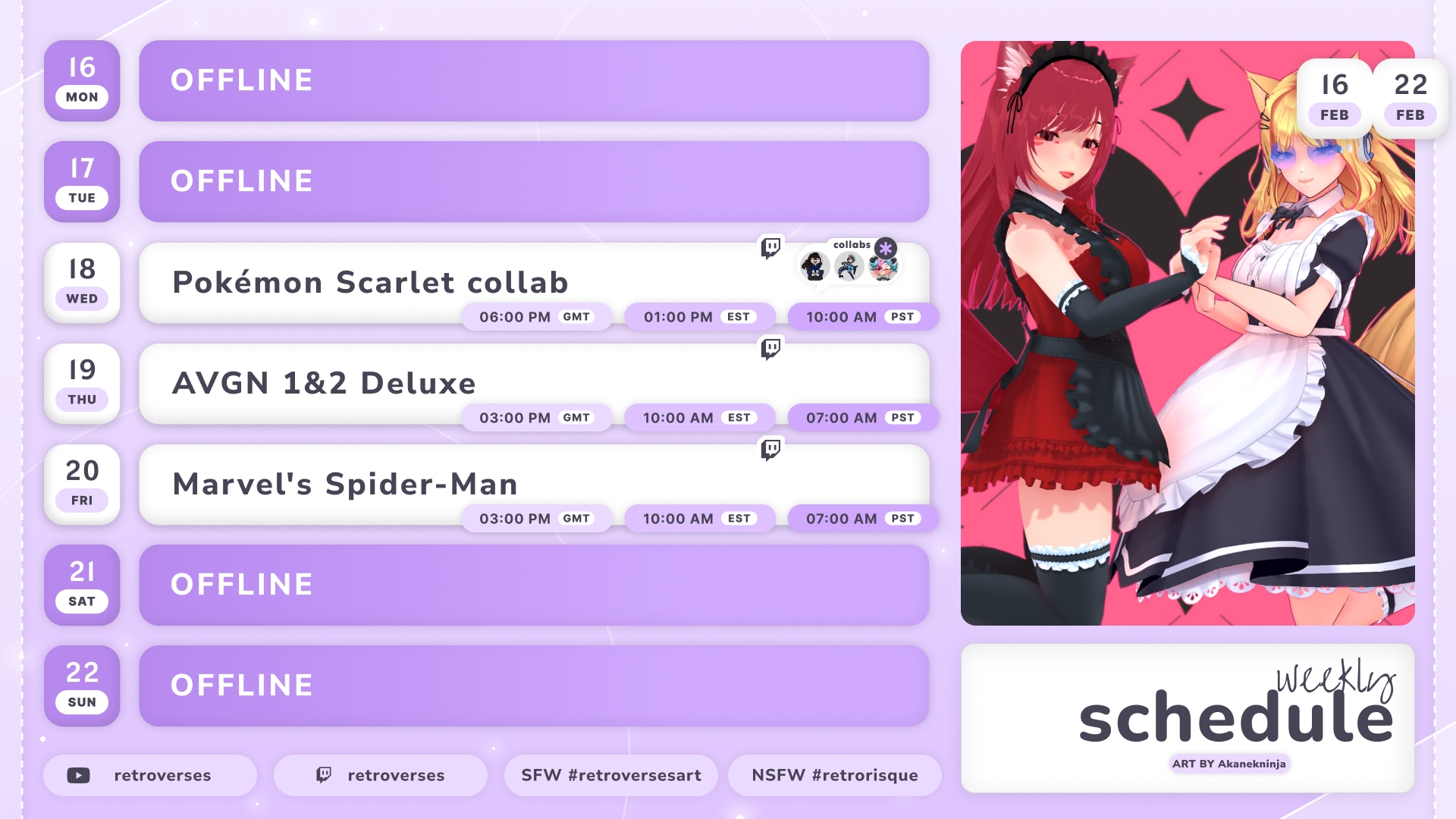Click the maid characters artwork thumbnail

tap(1188, 333)
